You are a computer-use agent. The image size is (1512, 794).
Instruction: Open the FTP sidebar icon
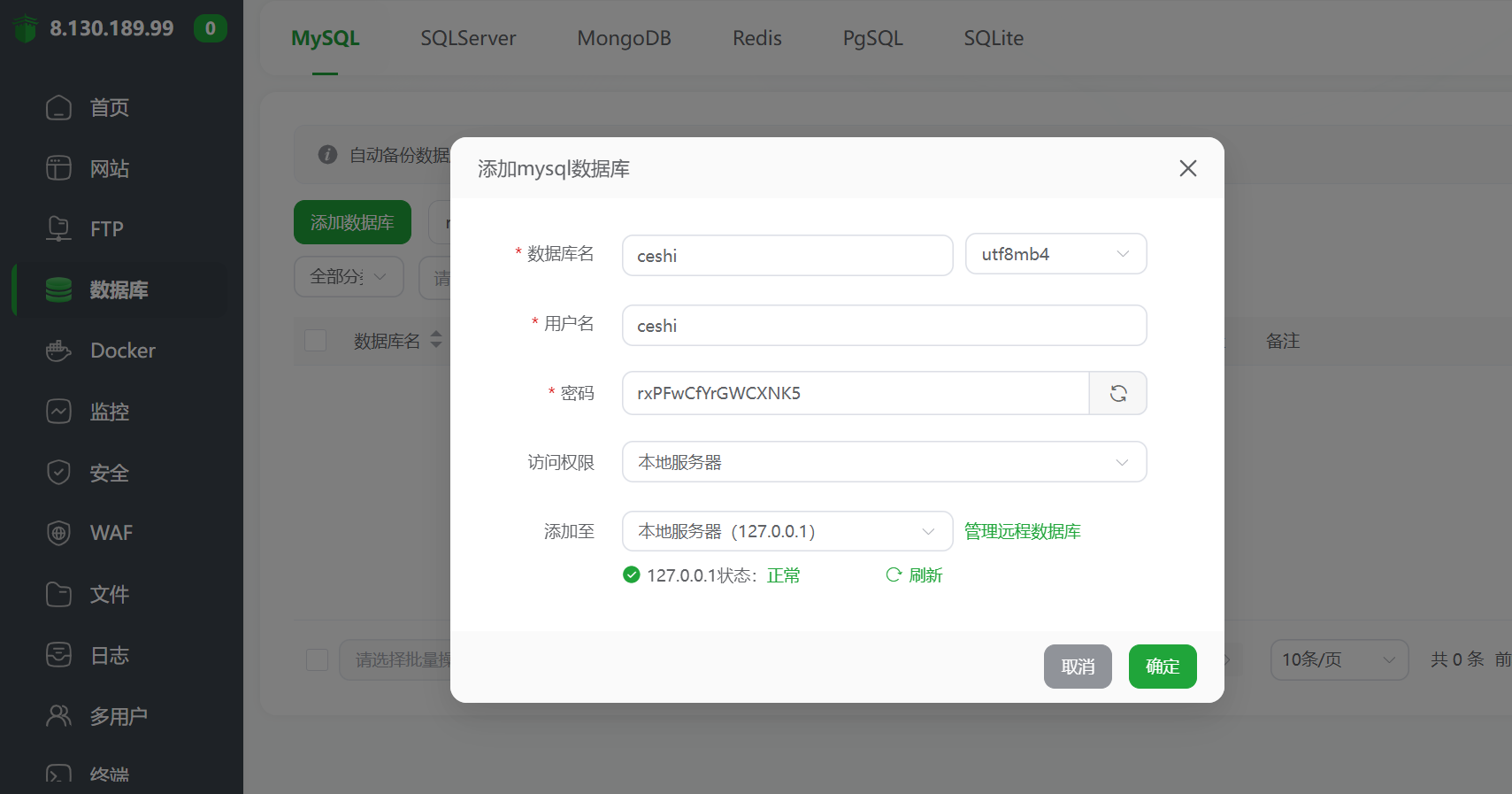click(58, 228)
